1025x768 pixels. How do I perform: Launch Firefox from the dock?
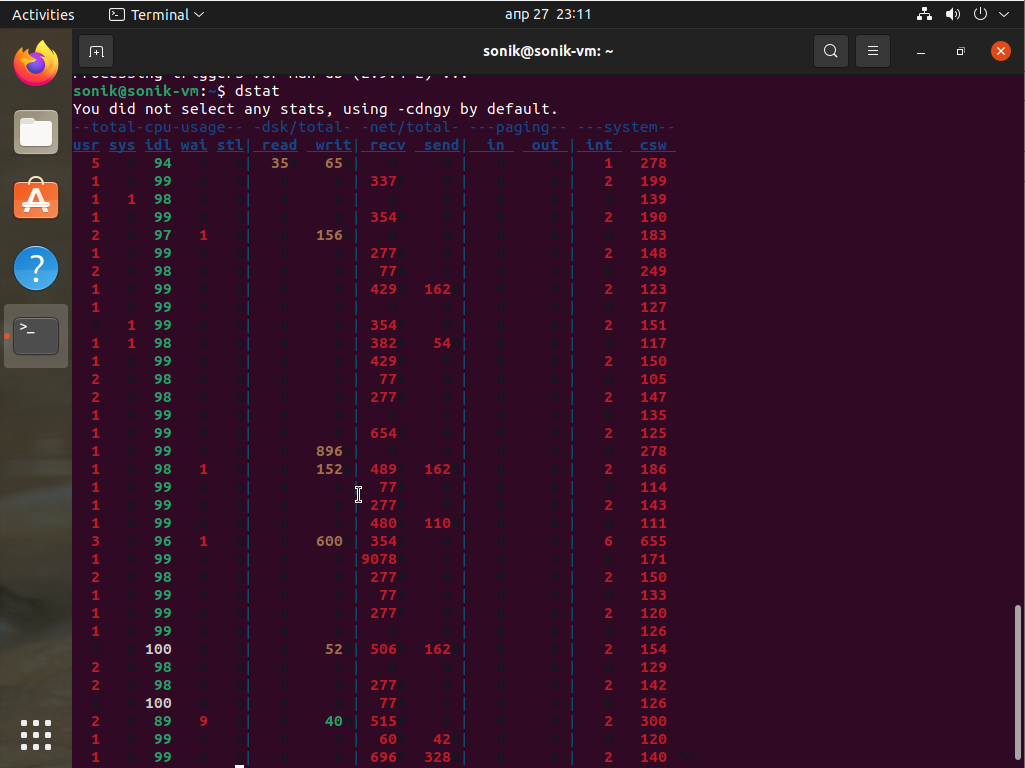coord(36,65)
